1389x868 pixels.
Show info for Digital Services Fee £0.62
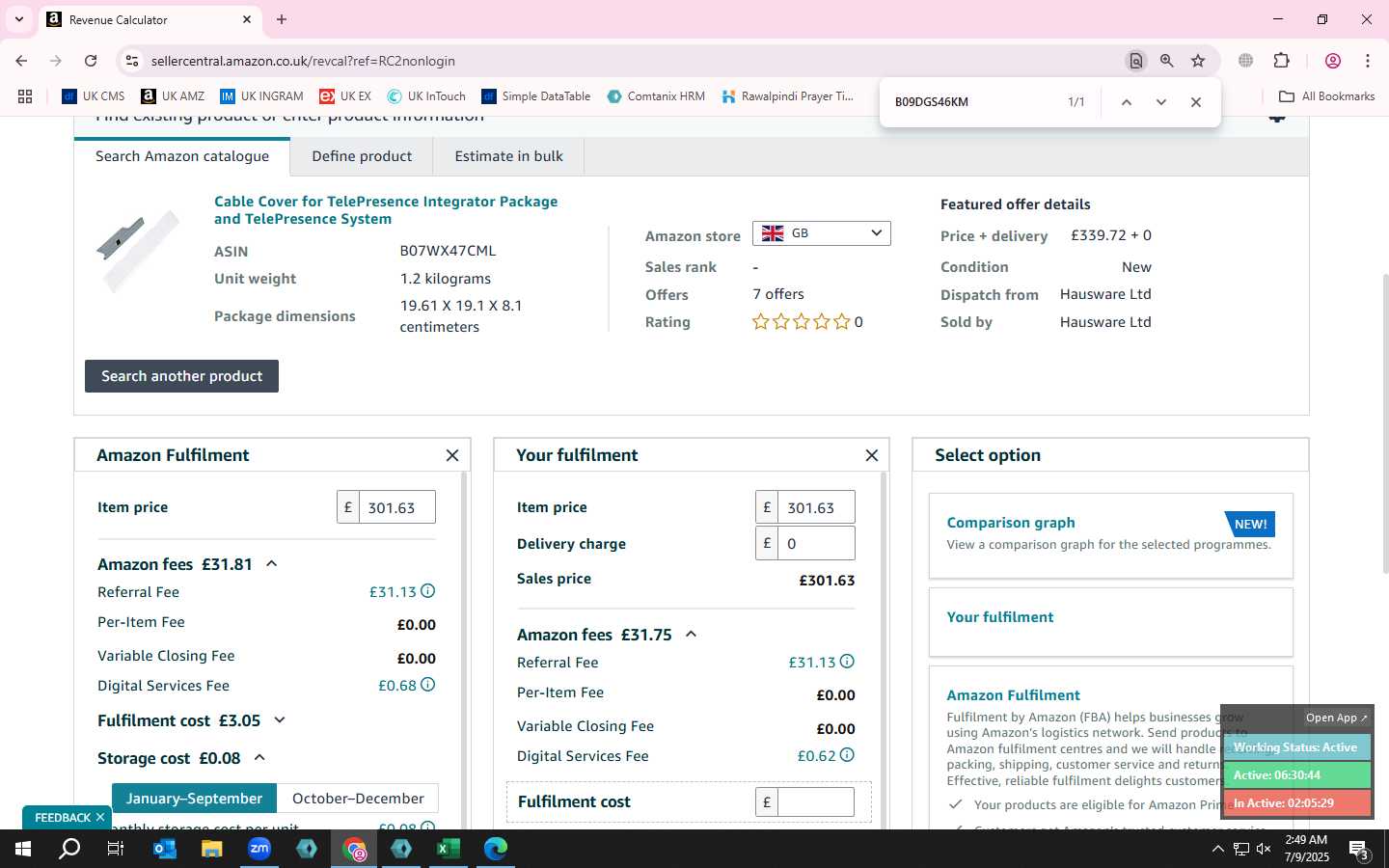pyautogui.click(x=847, y=755)
